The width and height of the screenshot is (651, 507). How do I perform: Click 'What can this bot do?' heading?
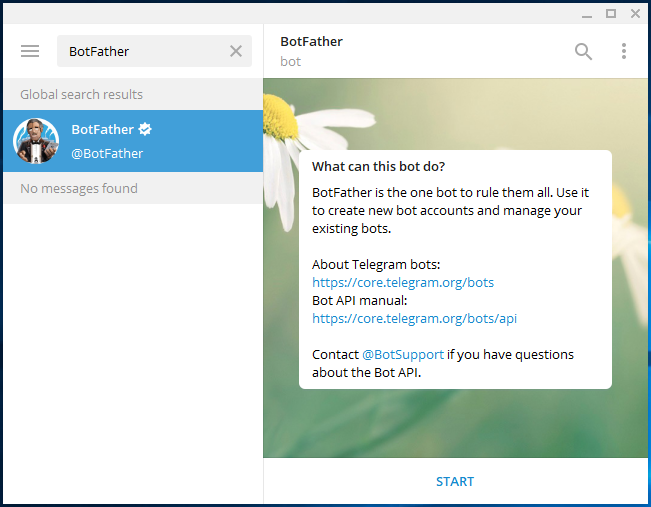coord(378,167)
